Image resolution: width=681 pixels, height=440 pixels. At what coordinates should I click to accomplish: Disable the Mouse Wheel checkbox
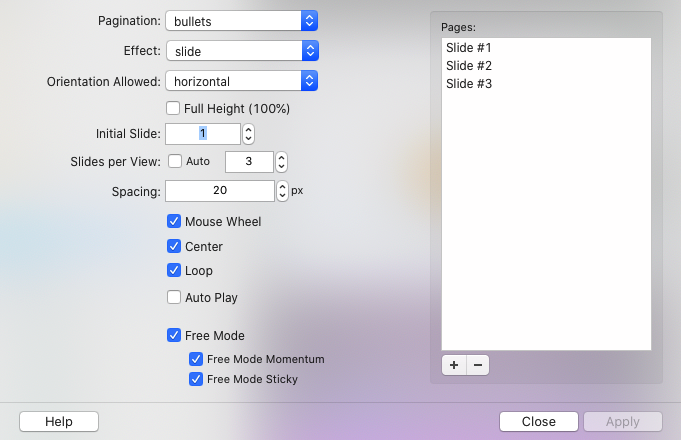point(174,221)
